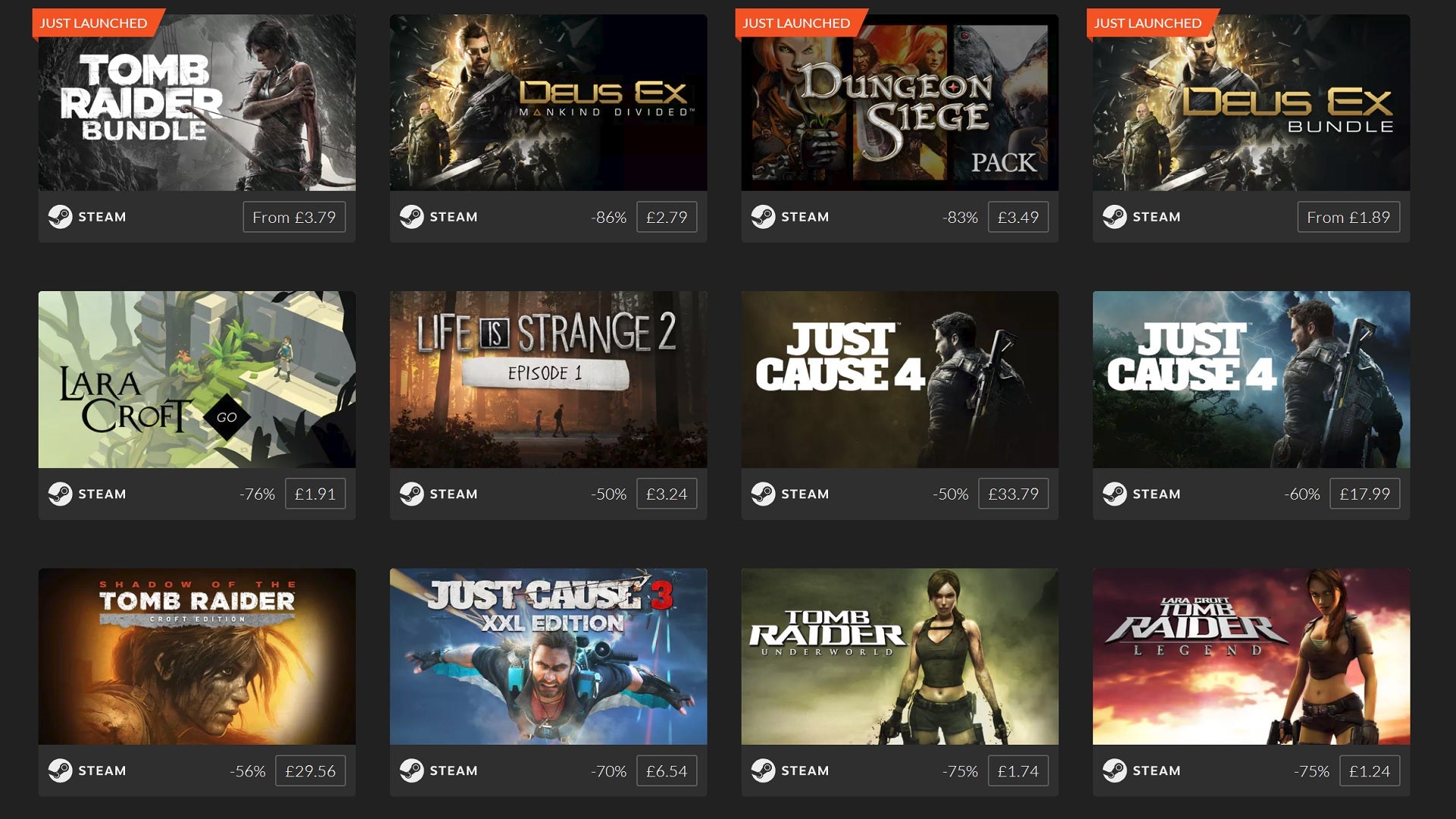The image size is (1456, 819).
Task: Select the From £3.79 price button
Action: (x=294, y=217)
